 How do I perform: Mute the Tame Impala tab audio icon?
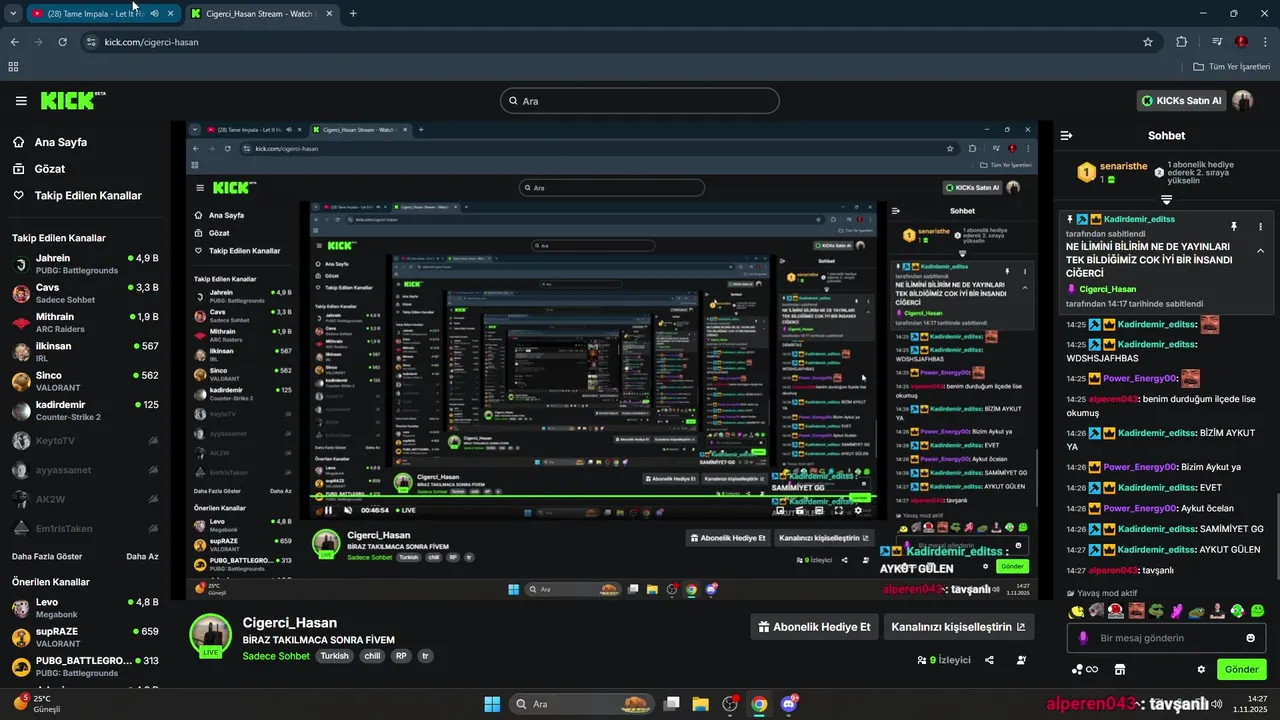pos(154,14)
